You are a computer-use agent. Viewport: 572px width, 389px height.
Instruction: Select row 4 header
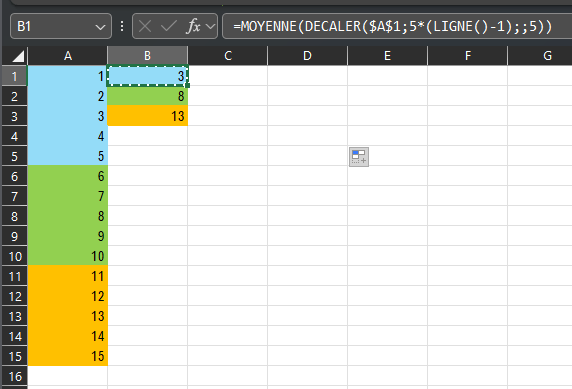pyautogui.click(x=14, y=136)
